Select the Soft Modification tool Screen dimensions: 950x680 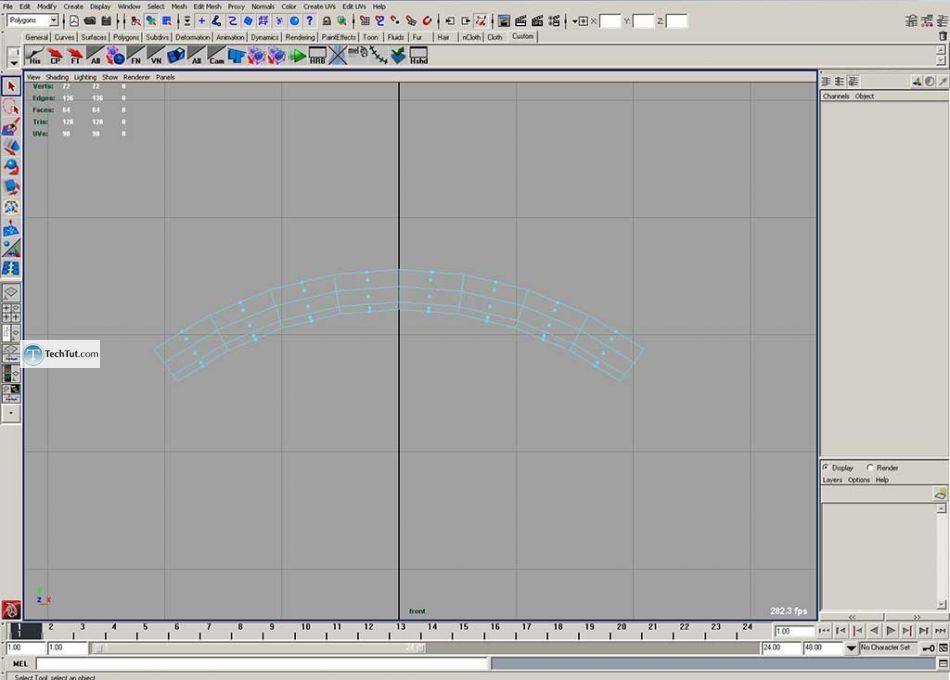coord(11,228)
